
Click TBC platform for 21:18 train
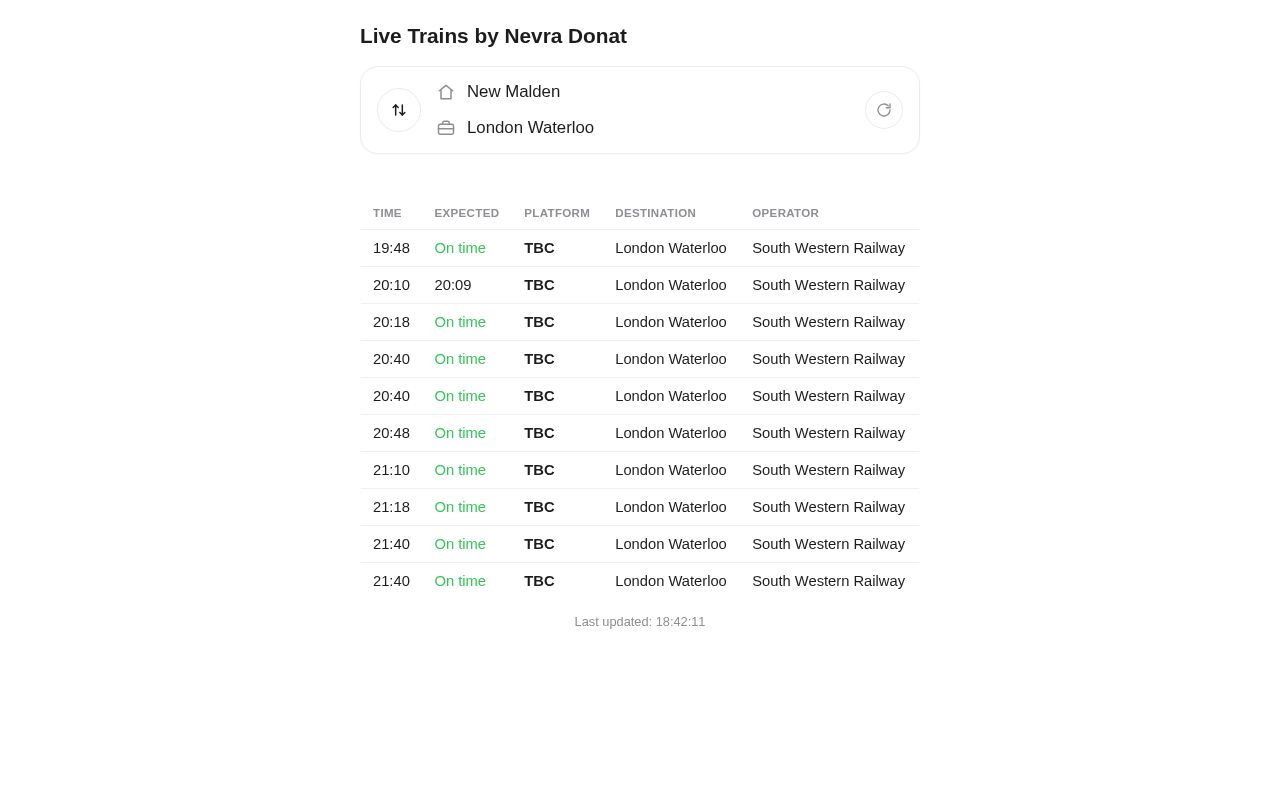coord(539,507)
